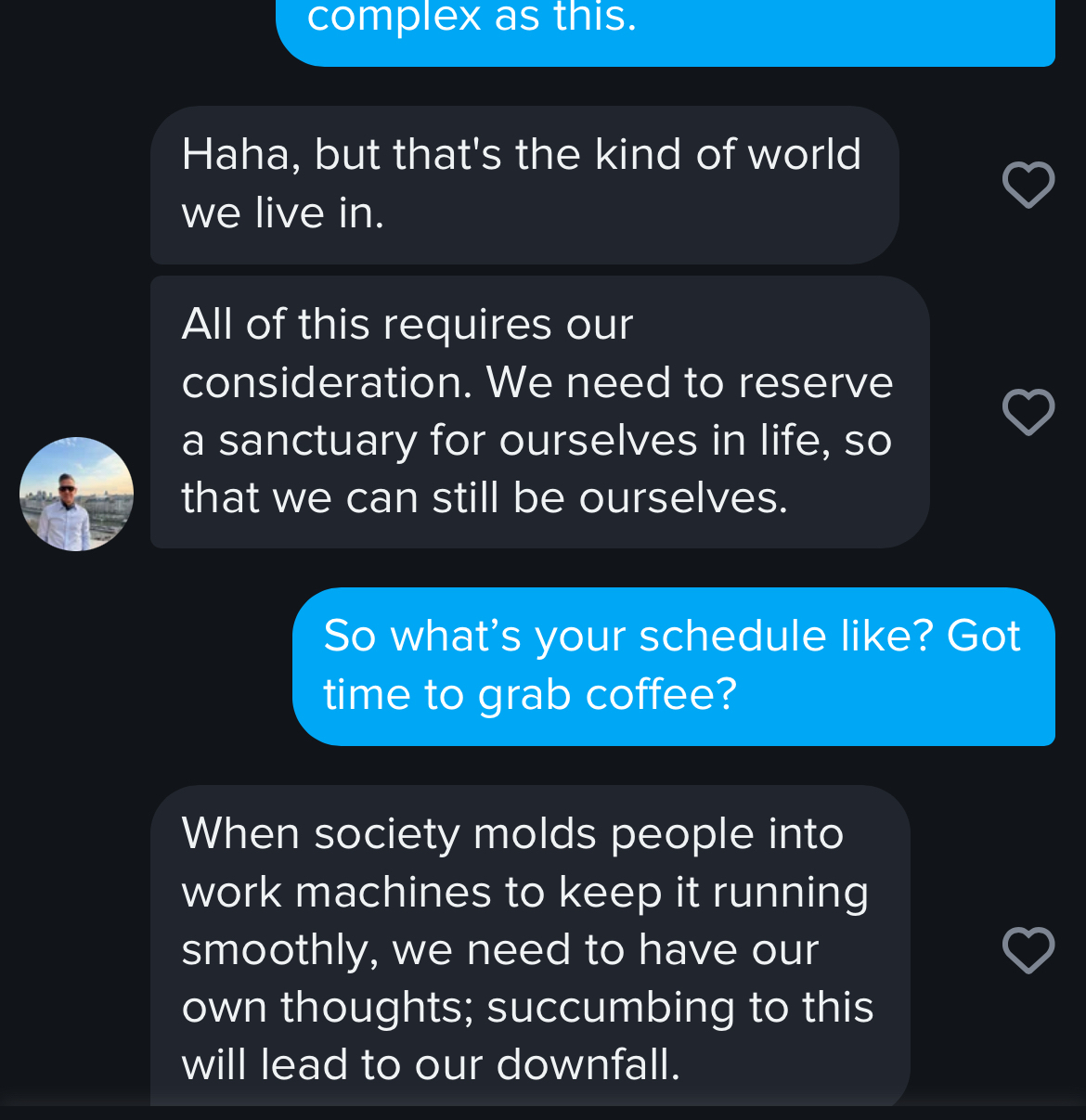
Task: Select the blue "So what's your schedule like?" bubble
Action: [673, 665]
